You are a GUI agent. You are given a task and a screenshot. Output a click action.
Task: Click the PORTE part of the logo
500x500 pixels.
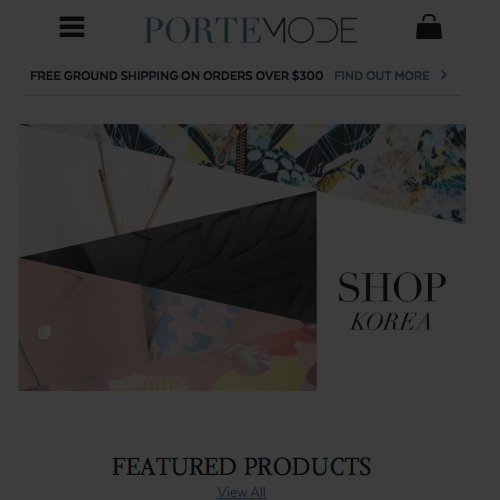tap(202, 30)
